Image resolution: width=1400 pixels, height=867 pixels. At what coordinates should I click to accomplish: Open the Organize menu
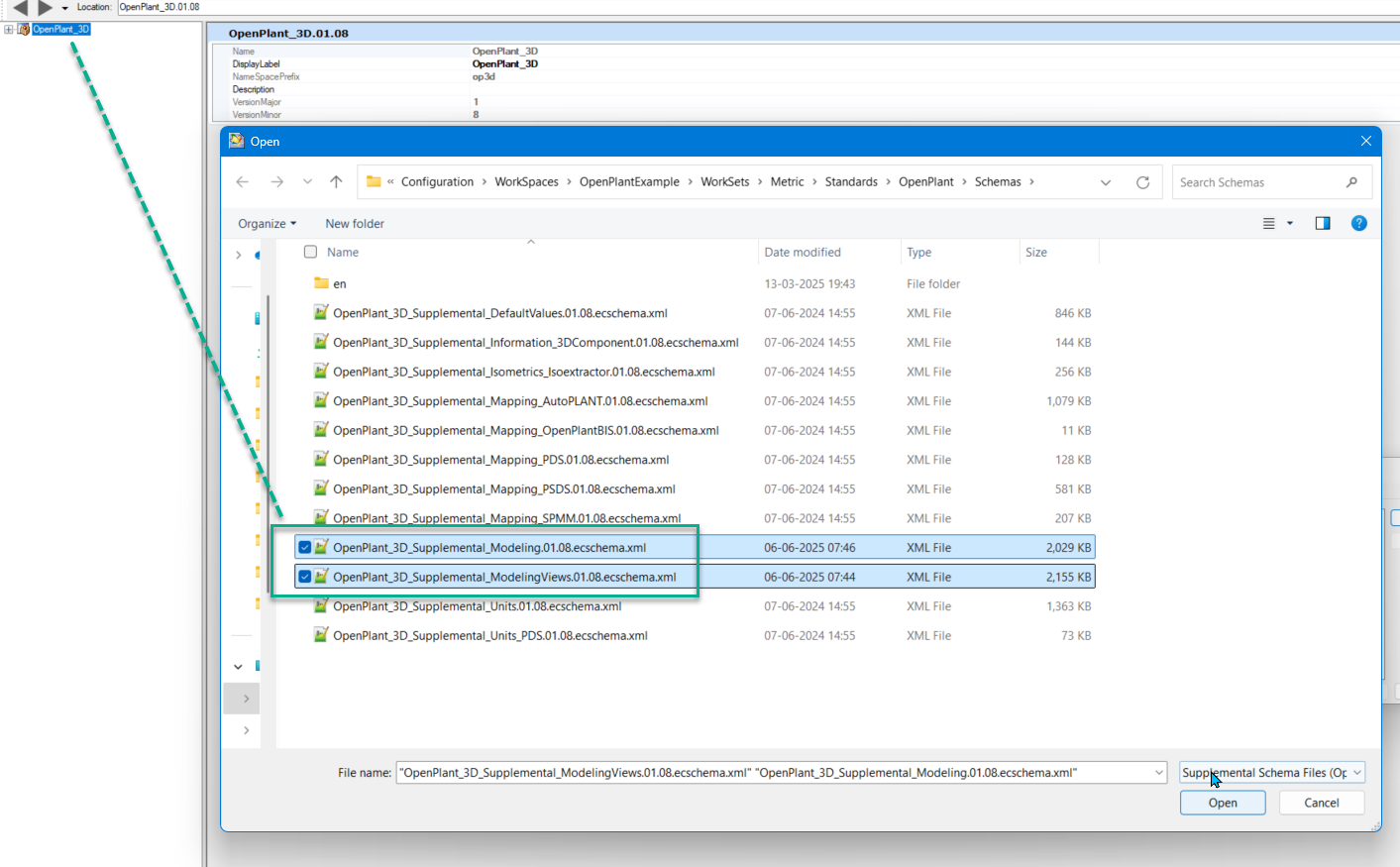[x=267, y=224]
